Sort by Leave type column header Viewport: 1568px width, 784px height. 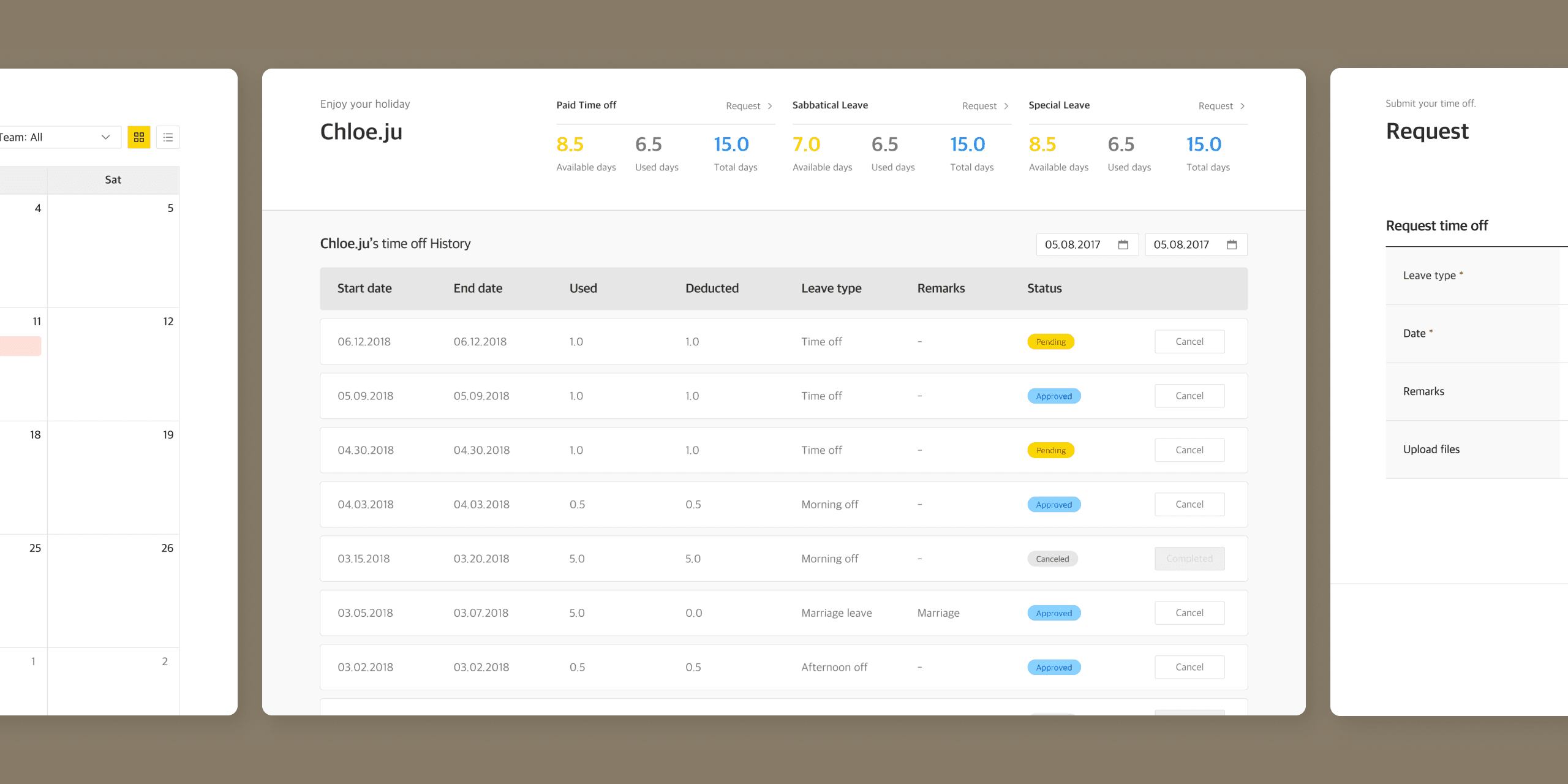click(x=831, y=288)
